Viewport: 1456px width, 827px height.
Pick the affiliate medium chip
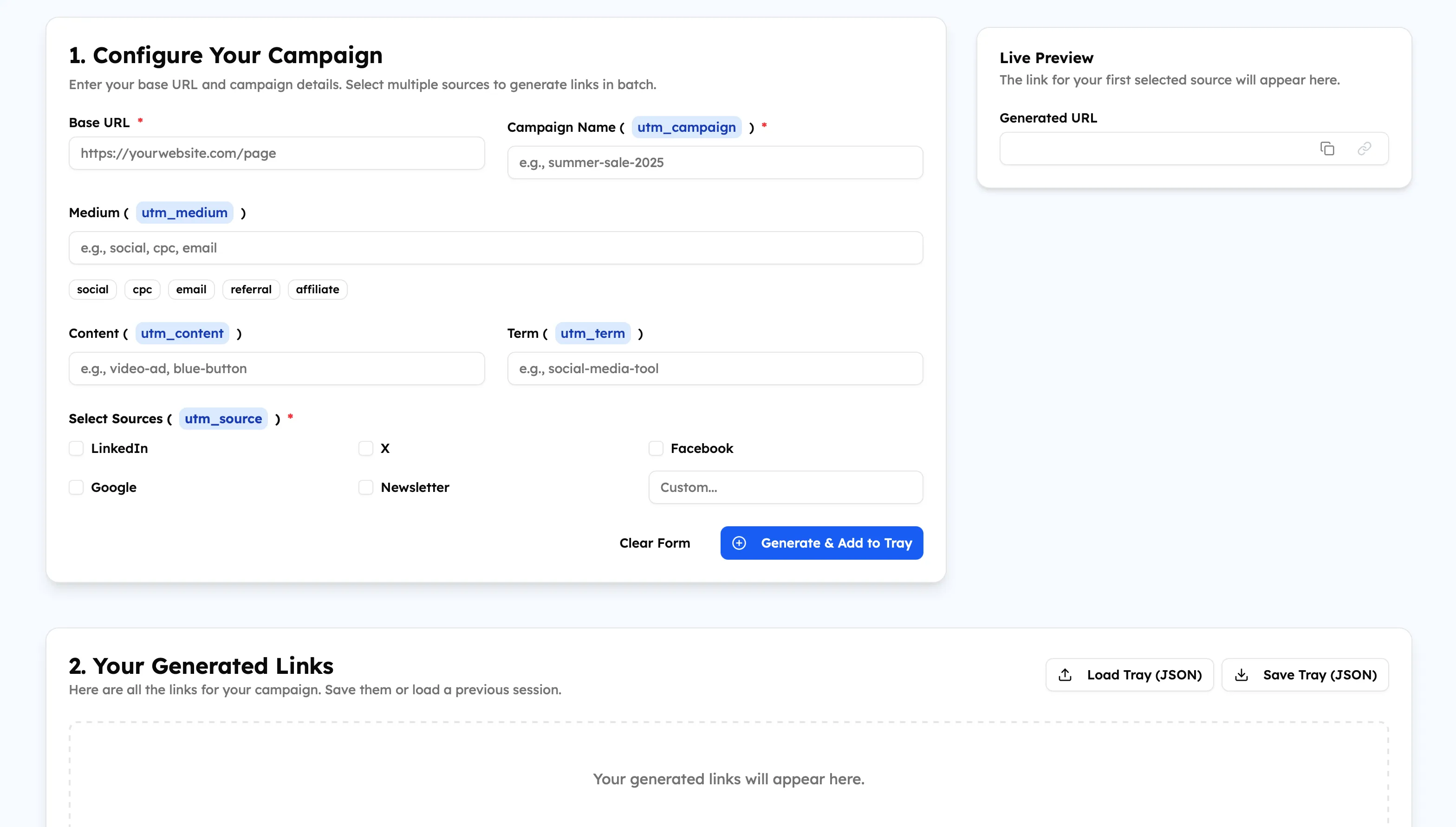[x=318, y=289]
